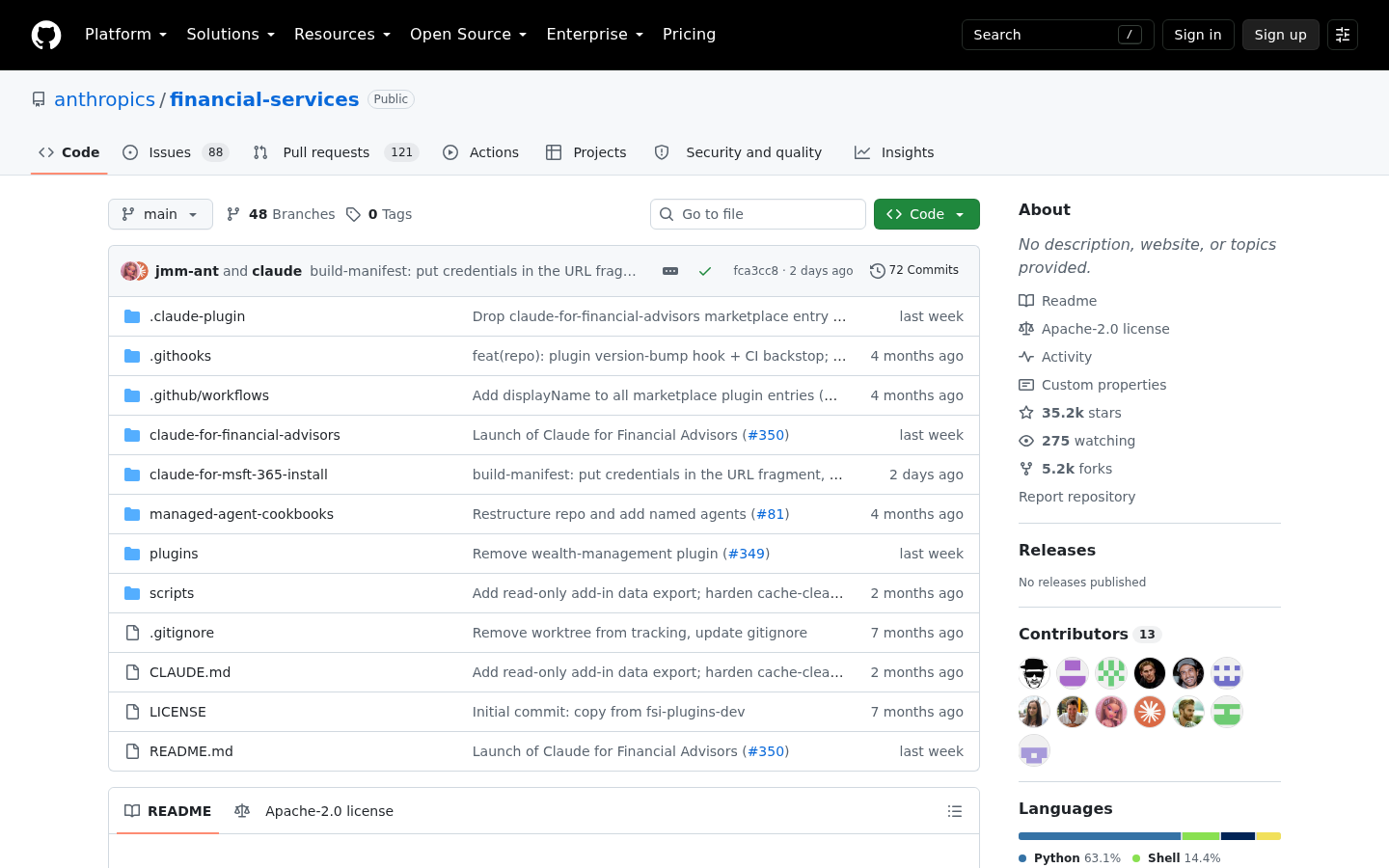The height and width of the screenshot is (868, 1389).
Task: Open the Security and quality tab
Action: point(738,152)
